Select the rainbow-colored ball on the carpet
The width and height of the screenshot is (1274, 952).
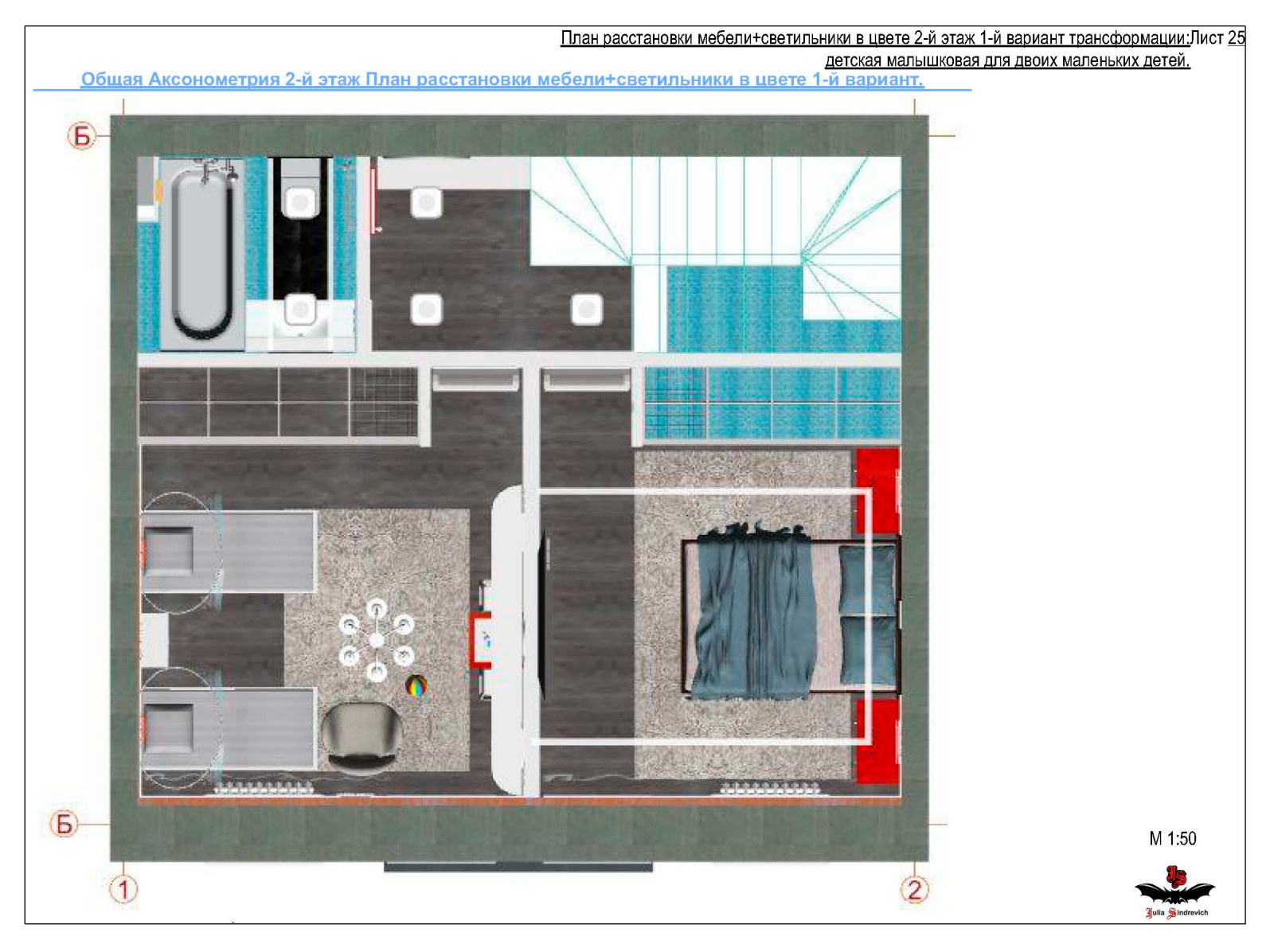416,685
